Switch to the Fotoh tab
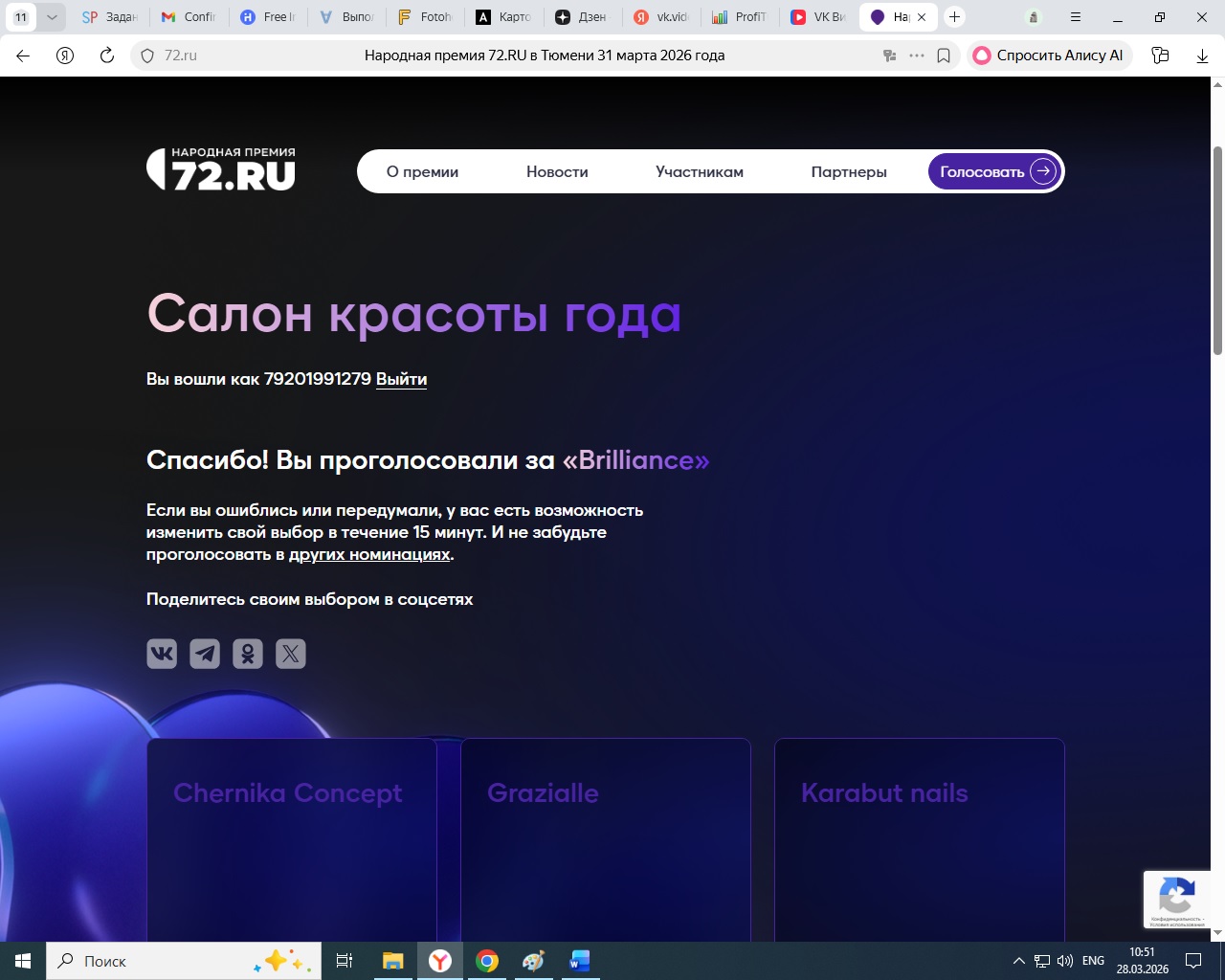 pos(425,17)
